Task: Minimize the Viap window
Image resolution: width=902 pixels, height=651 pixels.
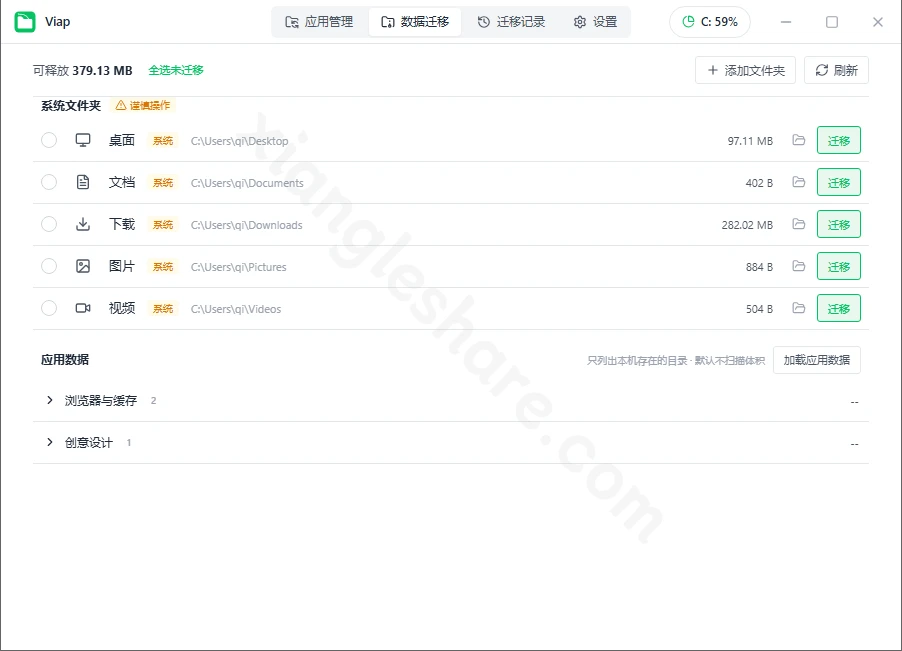Action: (x=786, y=22)
